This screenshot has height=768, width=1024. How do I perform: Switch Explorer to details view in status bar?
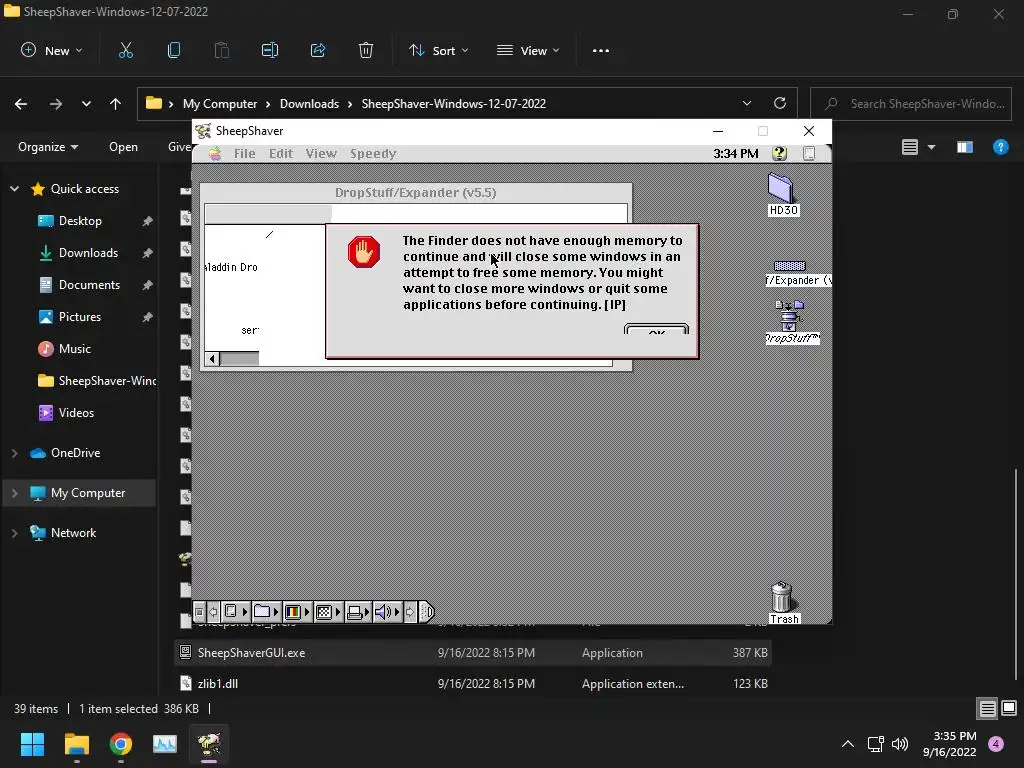[x=987, y=709]
